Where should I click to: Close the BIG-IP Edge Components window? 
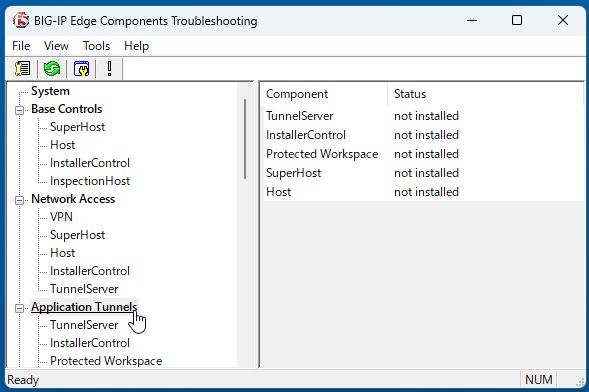click(563, 20)
